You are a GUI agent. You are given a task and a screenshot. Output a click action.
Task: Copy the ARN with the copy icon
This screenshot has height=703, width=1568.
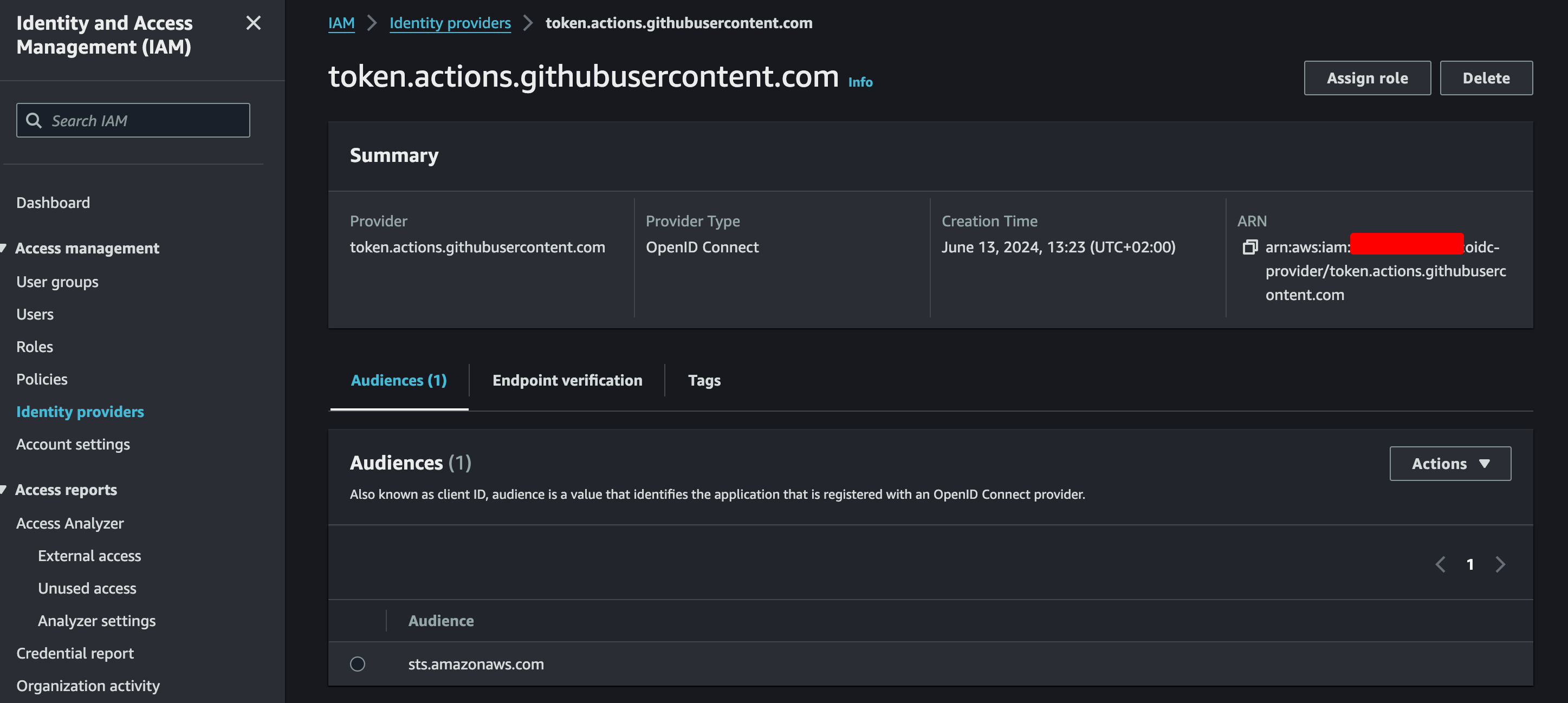1249,247
